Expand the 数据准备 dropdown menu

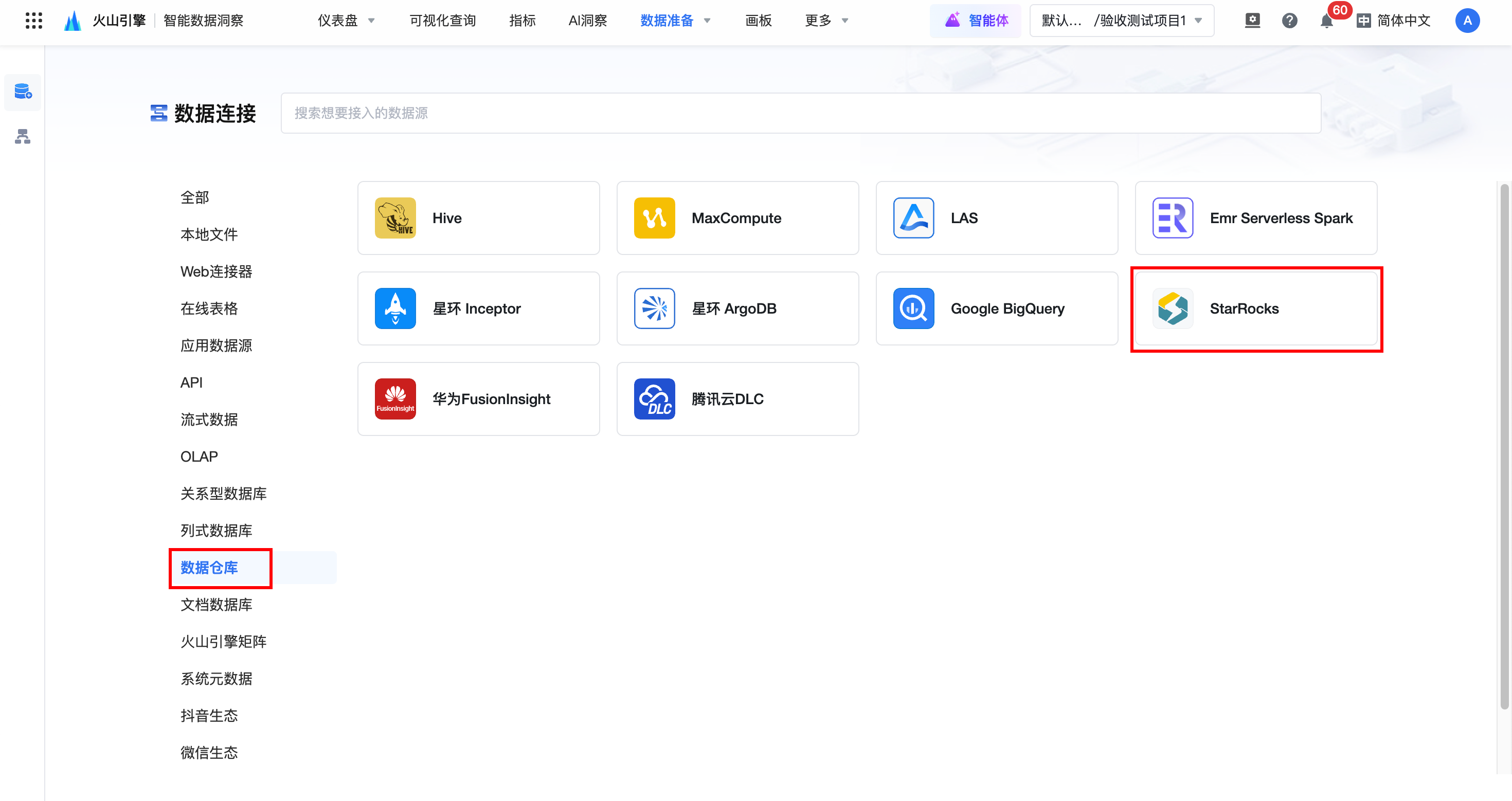pyautogui.click(x=675, y=21)
